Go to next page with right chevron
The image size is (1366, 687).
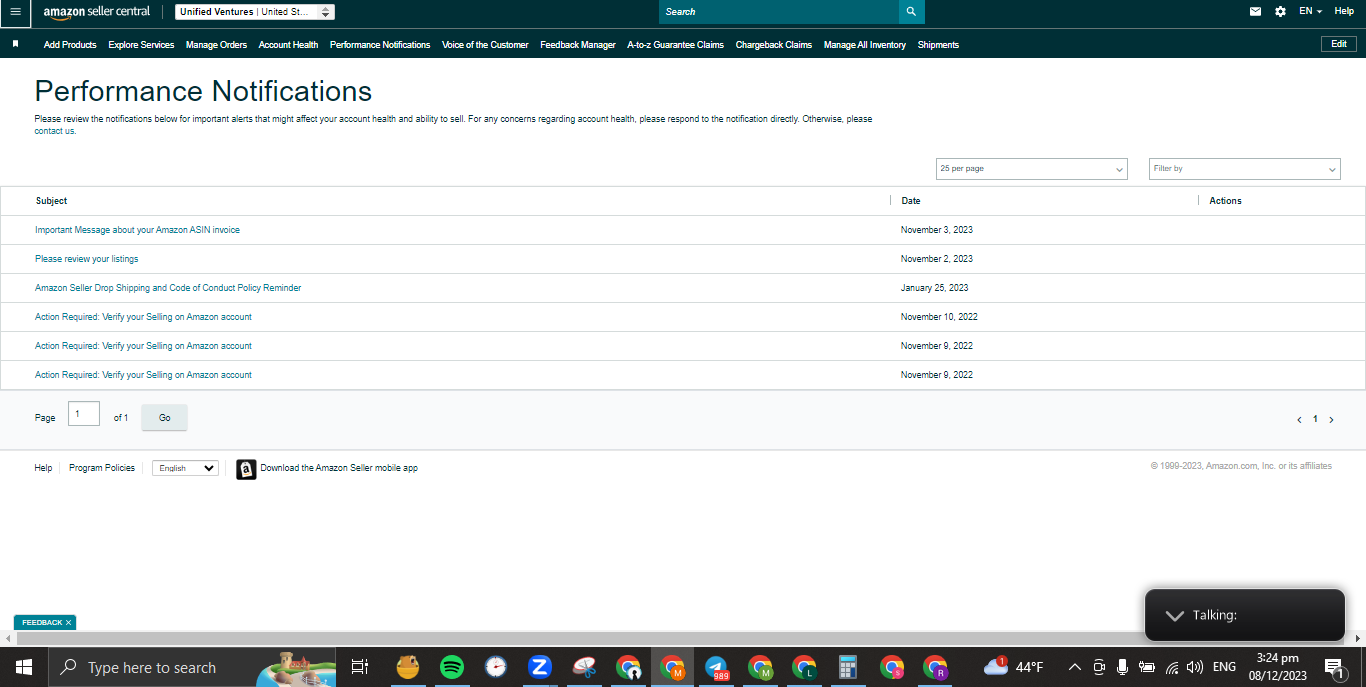coord(1331,420)
